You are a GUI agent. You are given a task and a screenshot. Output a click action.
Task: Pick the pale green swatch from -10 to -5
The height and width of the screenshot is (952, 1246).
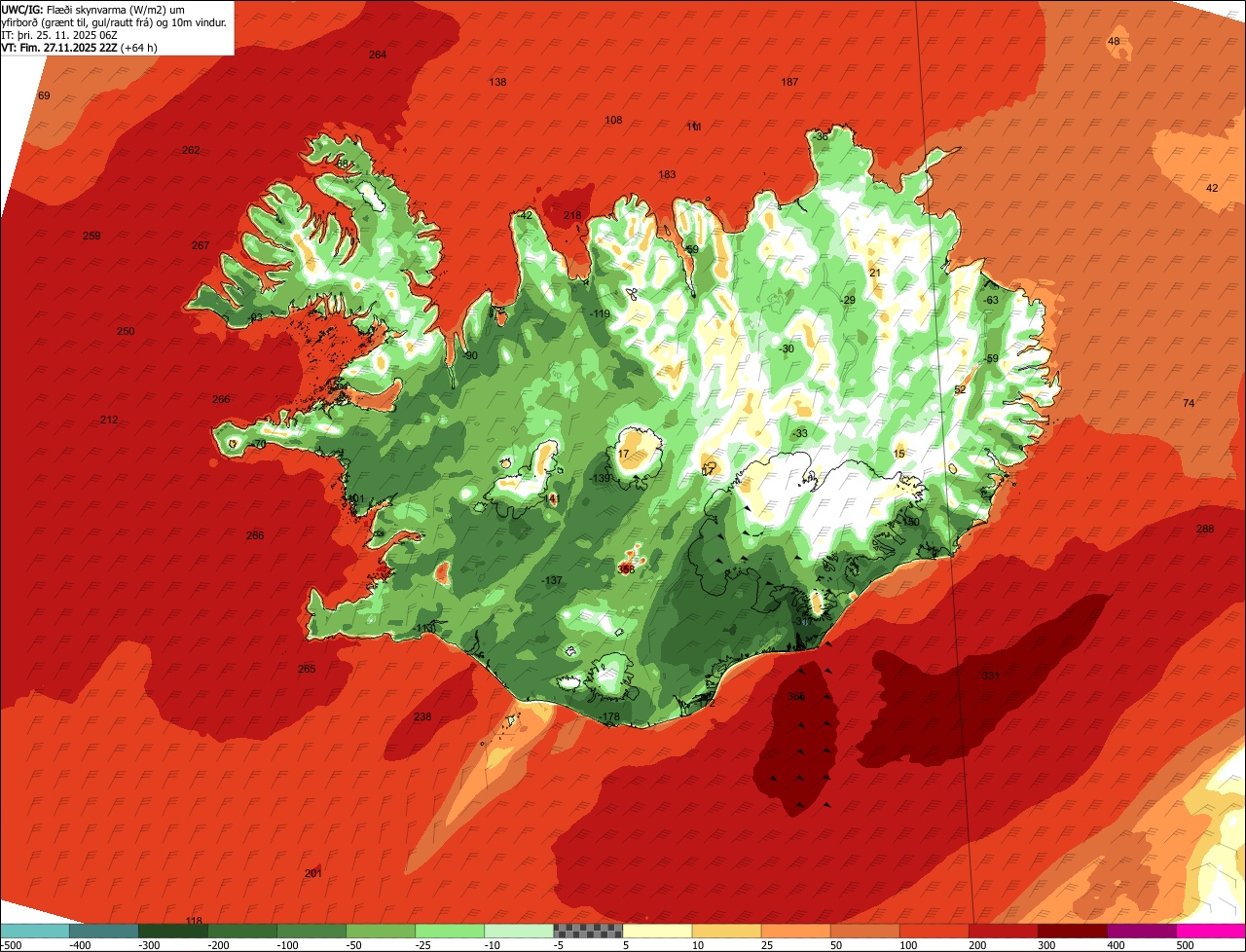pyautogui.click(x=518, y=931)
